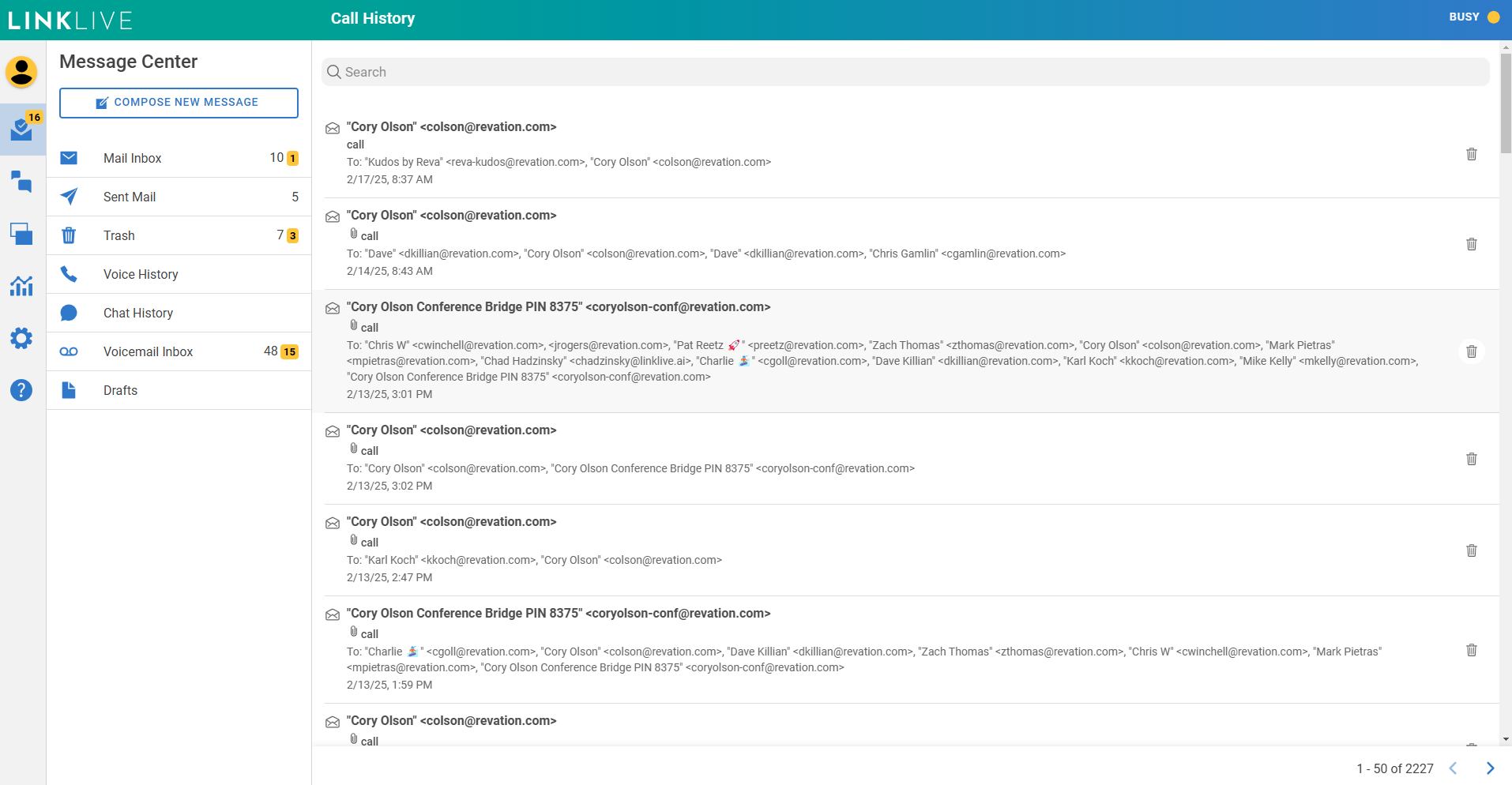The image size is (1512, 785).
Task: Open the chat bubbles sidebar icon
Action: click(21, 182)
